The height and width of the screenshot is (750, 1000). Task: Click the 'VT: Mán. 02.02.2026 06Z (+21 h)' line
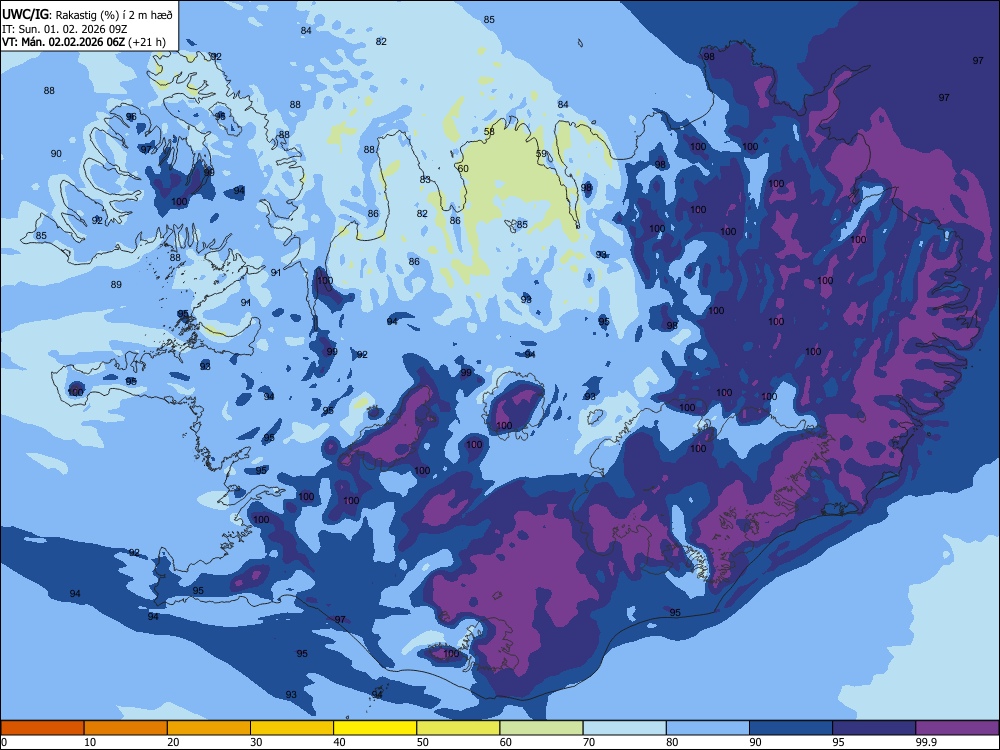pyautogui.click(x=84, y=42)
